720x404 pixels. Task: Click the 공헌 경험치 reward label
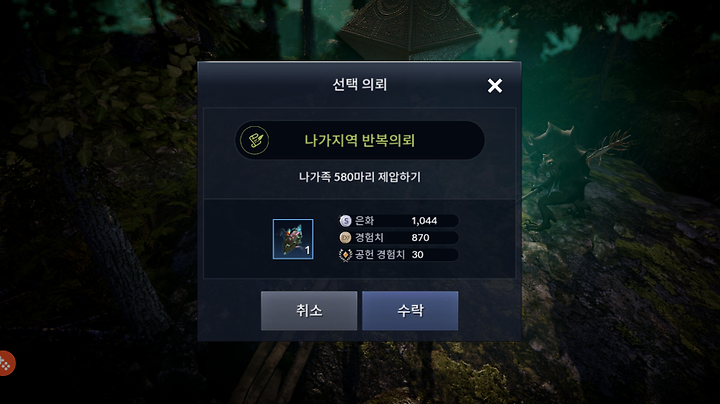pyautogui.click(x=380, y=254)
